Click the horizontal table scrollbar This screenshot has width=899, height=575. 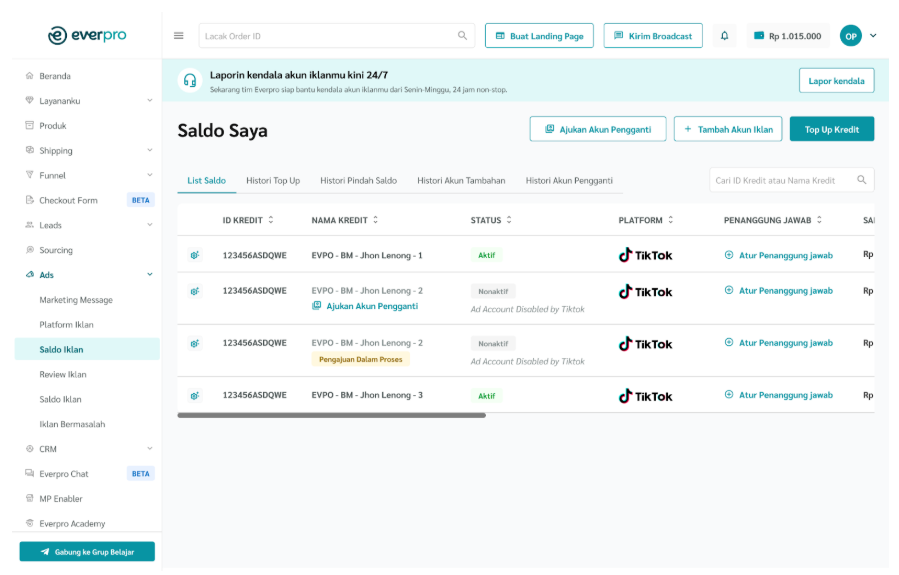[331, 415]
